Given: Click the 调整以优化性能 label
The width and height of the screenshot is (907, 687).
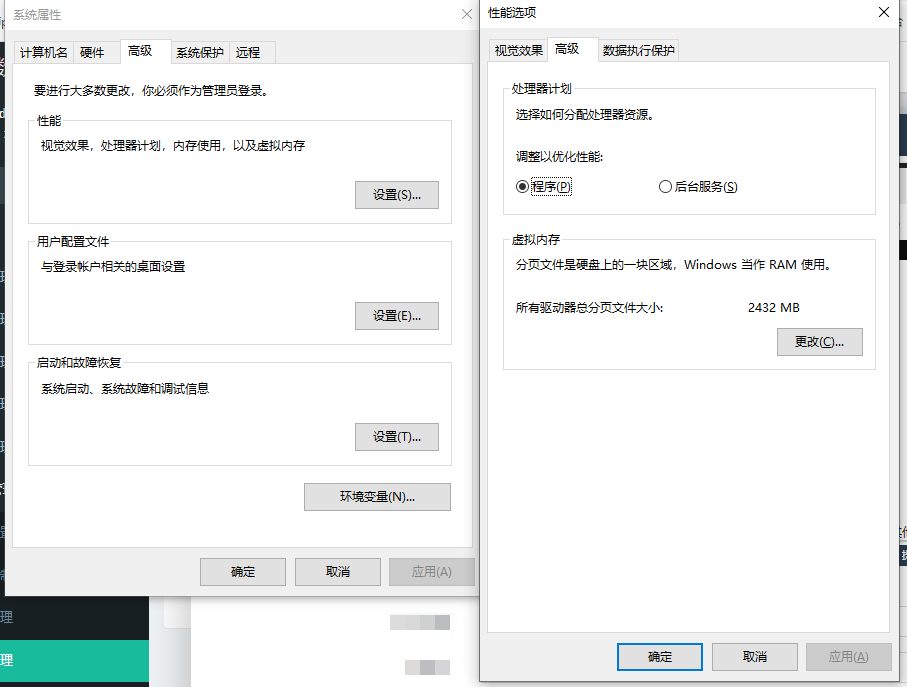Looking at the screenshot, I should 559,157.
